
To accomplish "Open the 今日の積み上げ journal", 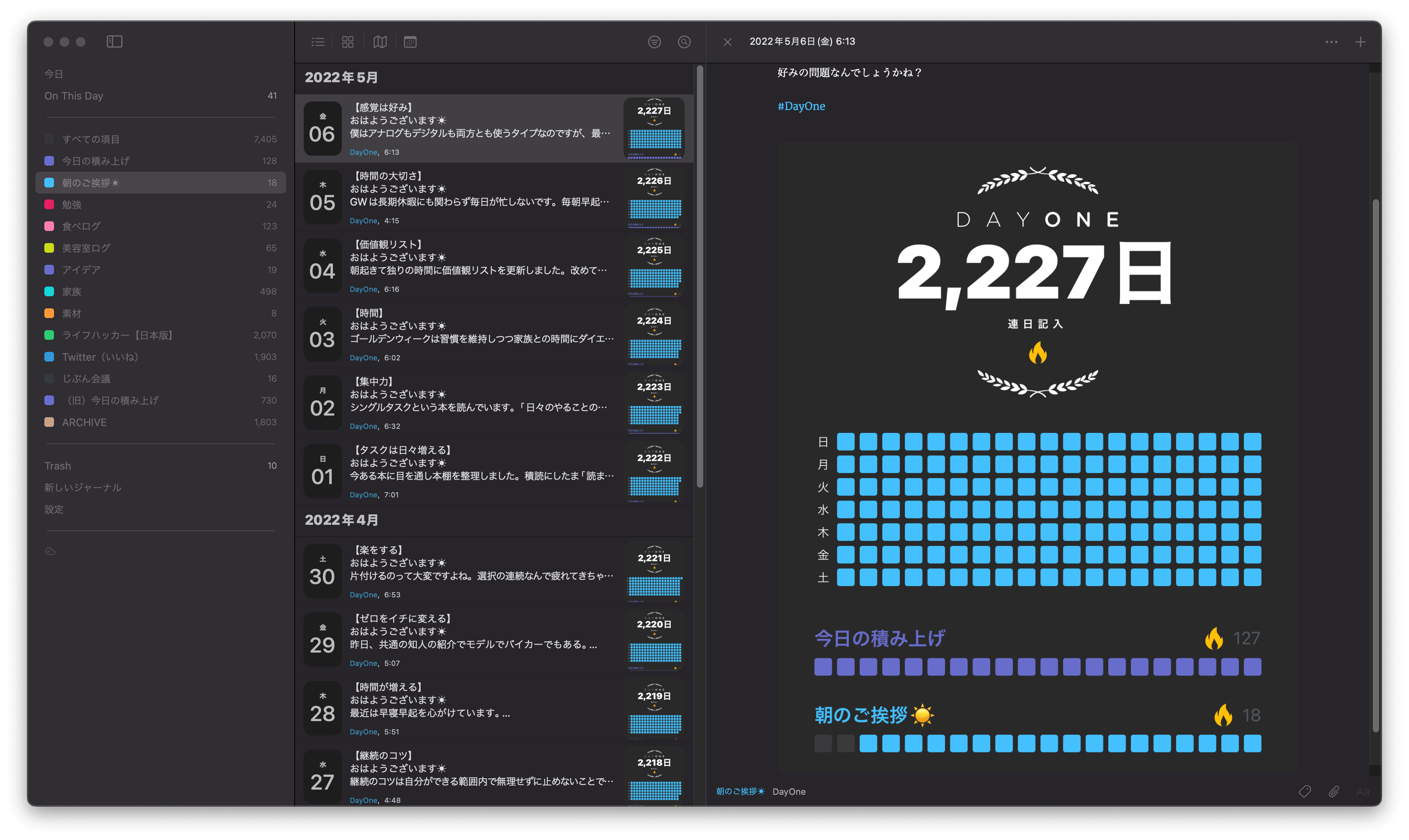I will 161,161.
